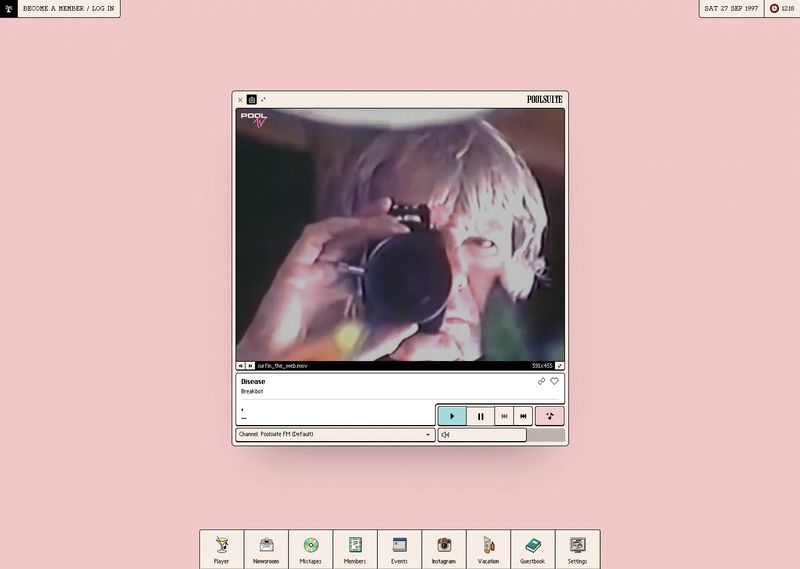
Task: Click the SAT 27 SEP 1997 date
Action: pos(731,9)
